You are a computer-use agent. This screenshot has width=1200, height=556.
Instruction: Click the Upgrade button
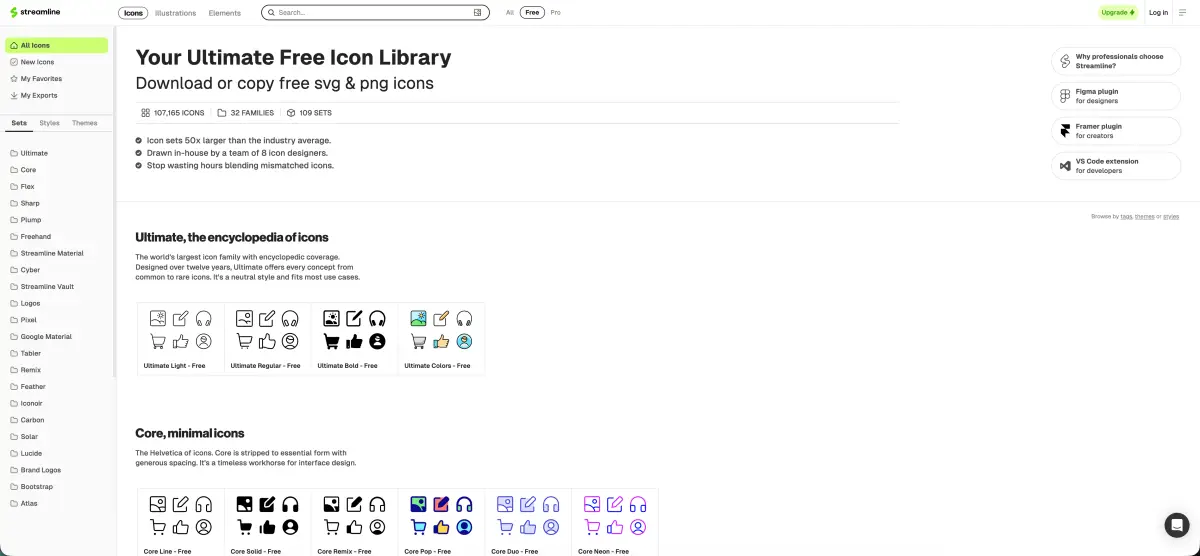click(1117, 13)
